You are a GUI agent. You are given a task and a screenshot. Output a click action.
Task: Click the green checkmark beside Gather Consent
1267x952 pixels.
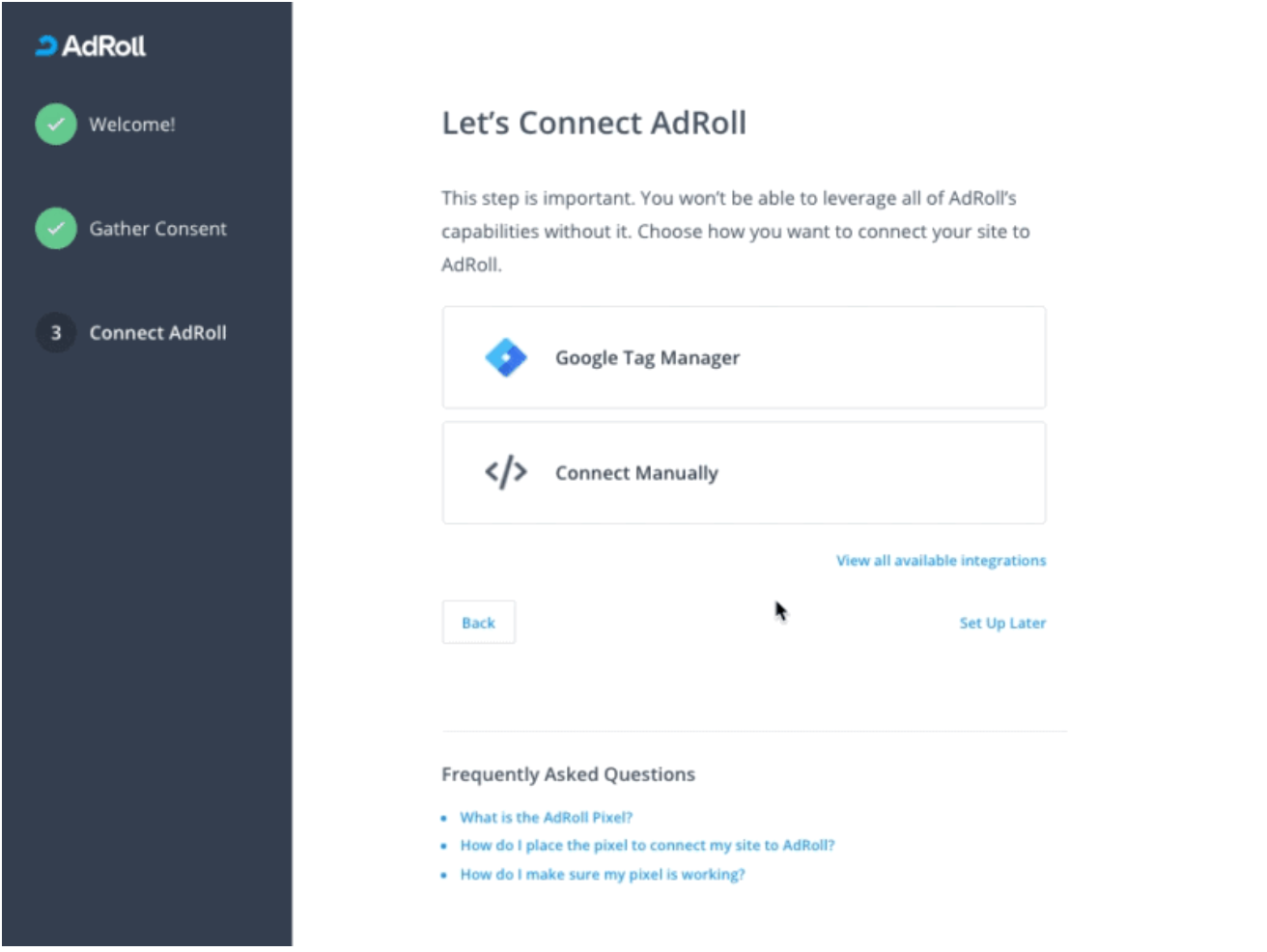tap(55, 229)
